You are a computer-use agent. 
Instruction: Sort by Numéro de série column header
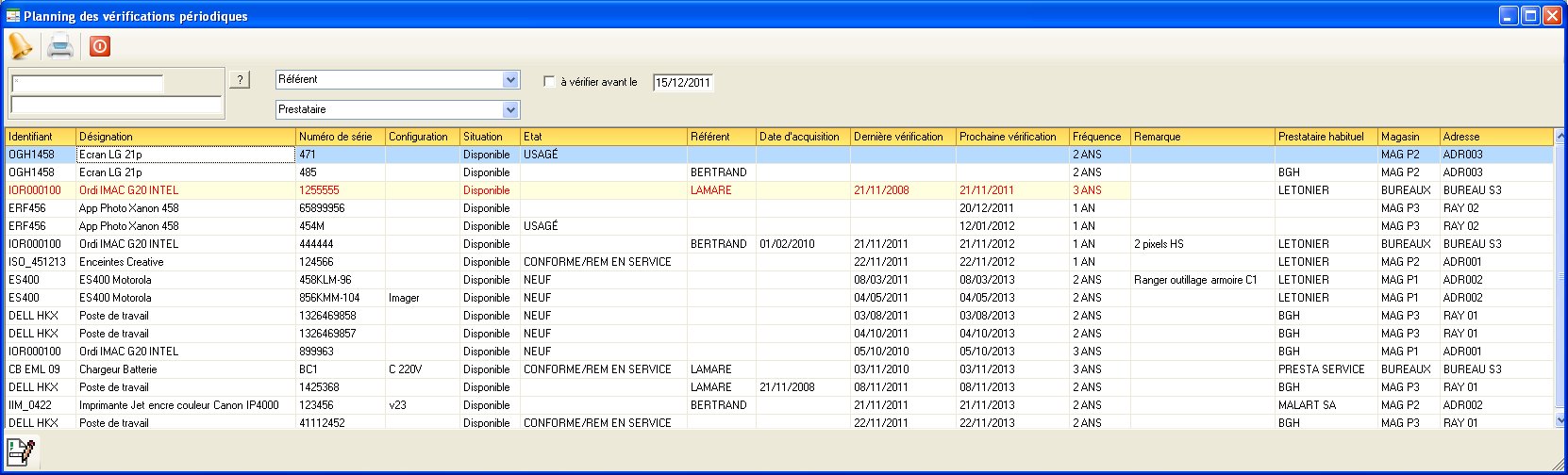tap(341, 137)
